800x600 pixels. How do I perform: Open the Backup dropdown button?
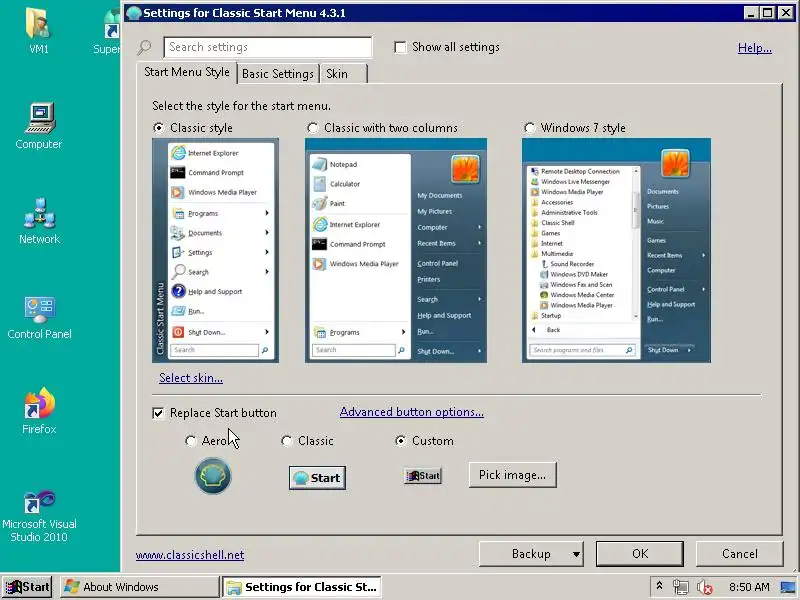point(531,554)
